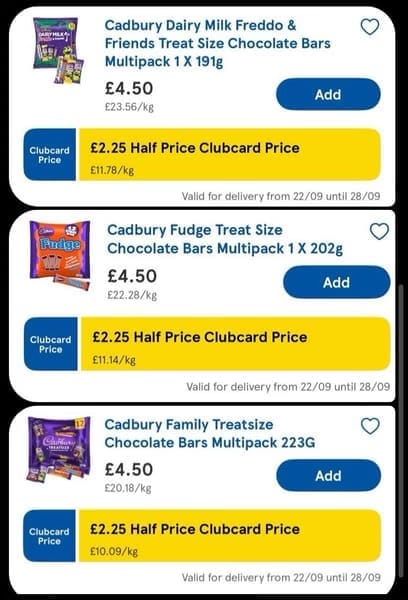Tap heart icon for Cadbury Fudge Treat Size

pos(379,232)
